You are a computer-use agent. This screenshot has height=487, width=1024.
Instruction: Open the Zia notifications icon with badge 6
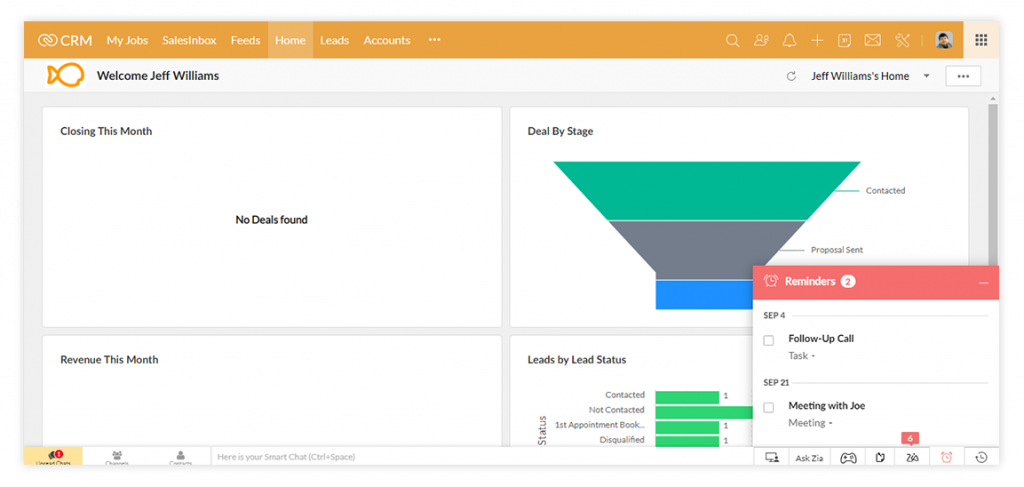click(x=912, y=458)
